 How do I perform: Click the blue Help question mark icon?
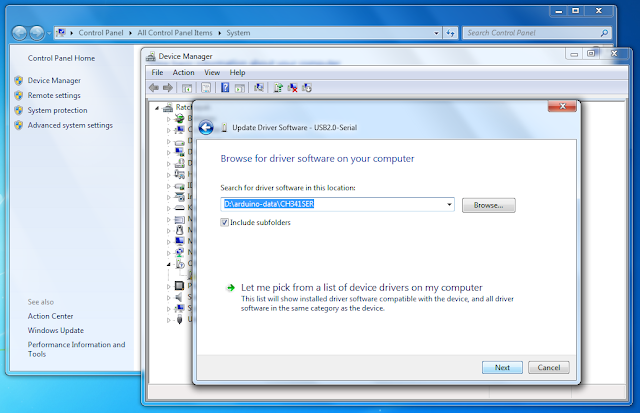click(x=225, y=87)
